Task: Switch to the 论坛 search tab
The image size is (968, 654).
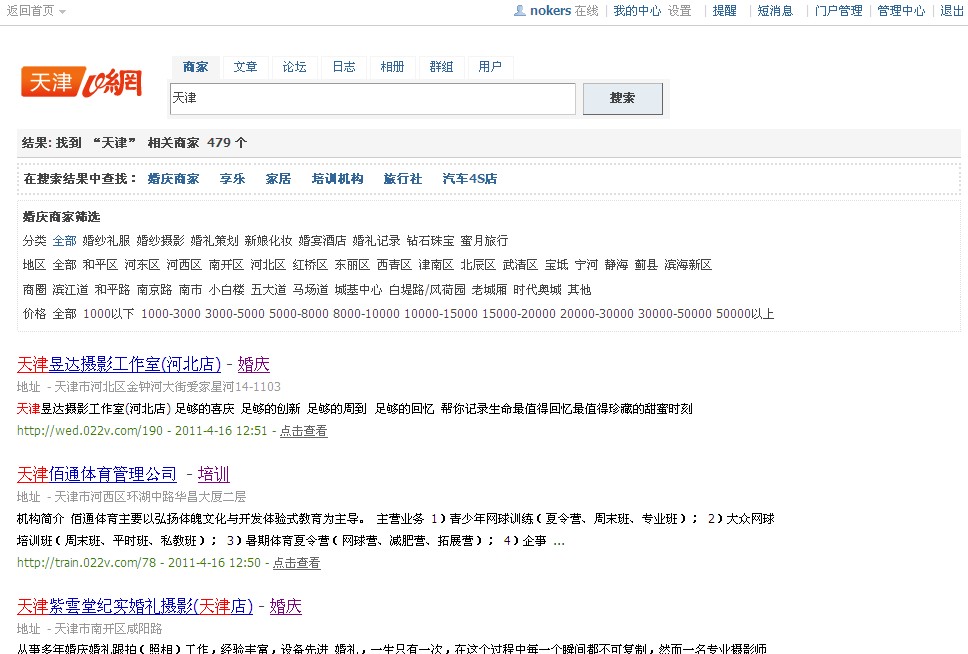Action: click(x=294, y=67)
